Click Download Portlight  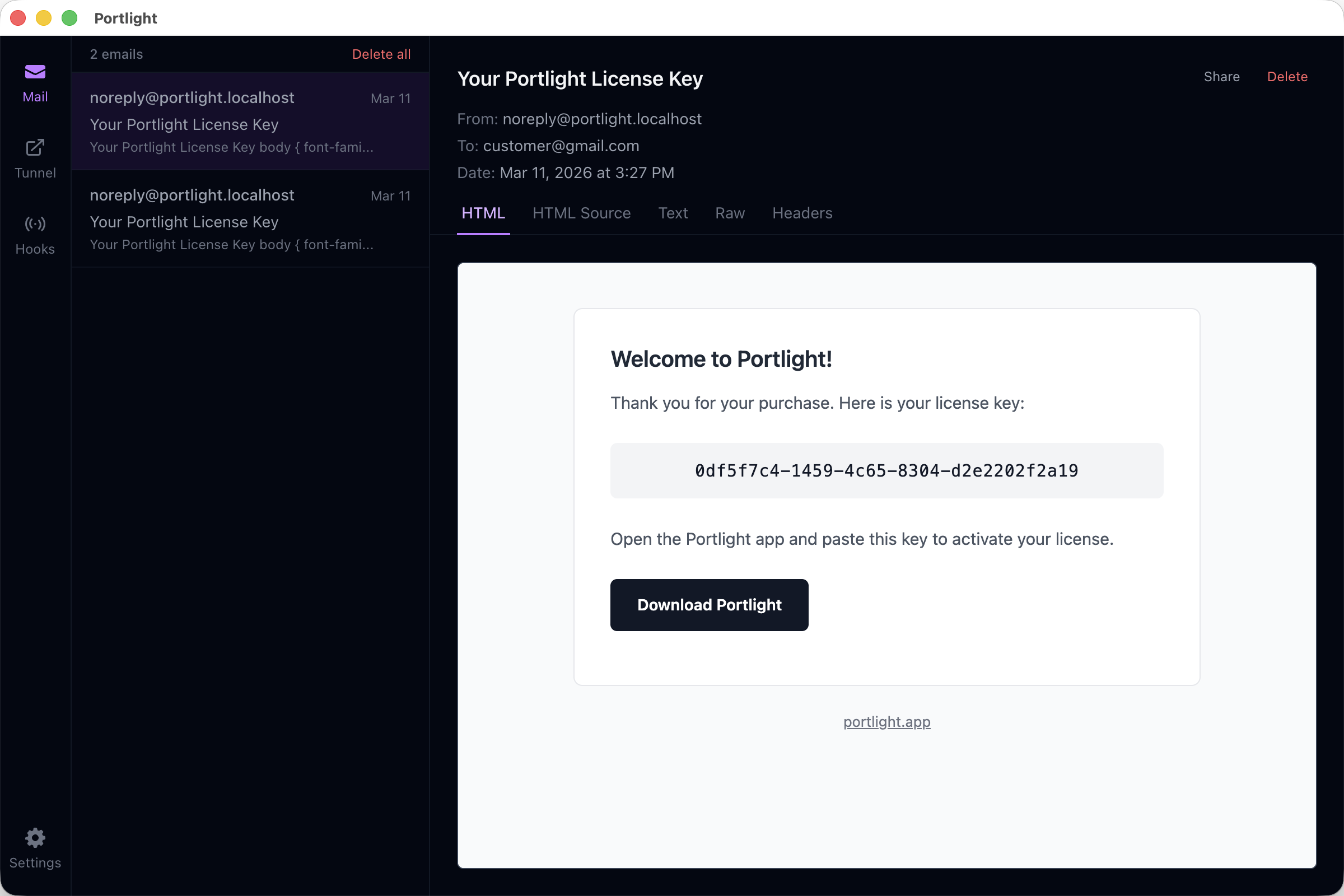pyautogui.click(x=708, y=605)
